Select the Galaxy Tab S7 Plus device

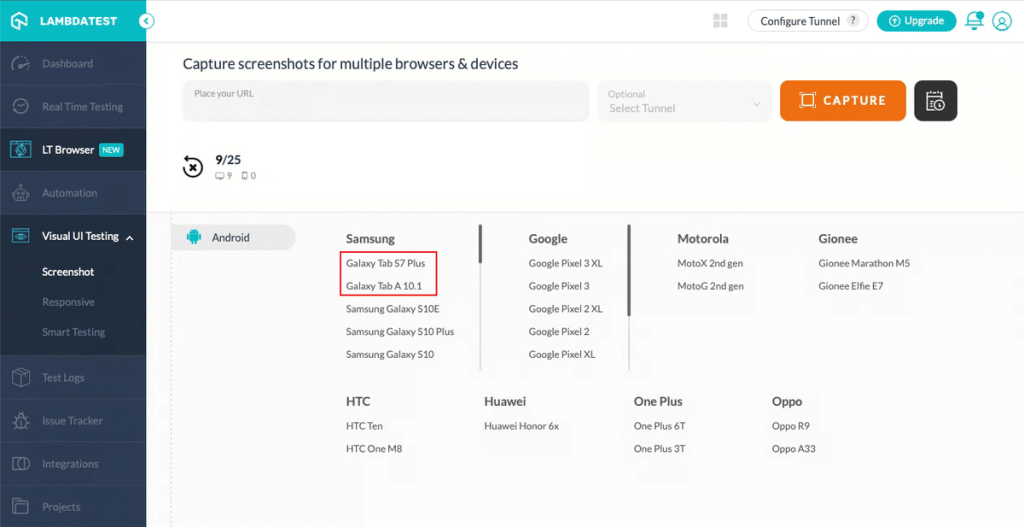[386, 264]
